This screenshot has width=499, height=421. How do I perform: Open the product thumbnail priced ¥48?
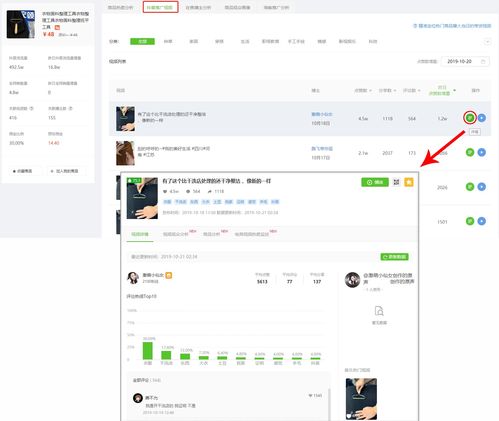pyautogui.click(x=21, y=24)
